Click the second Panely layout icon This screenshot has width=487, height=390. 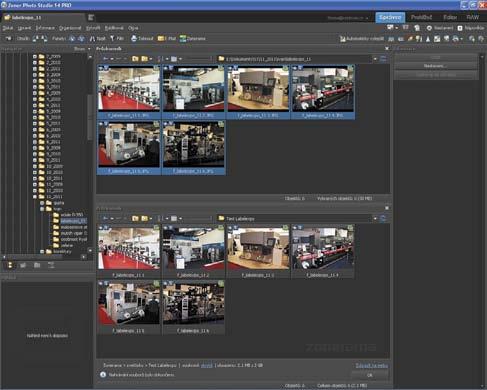click(81, 39)
